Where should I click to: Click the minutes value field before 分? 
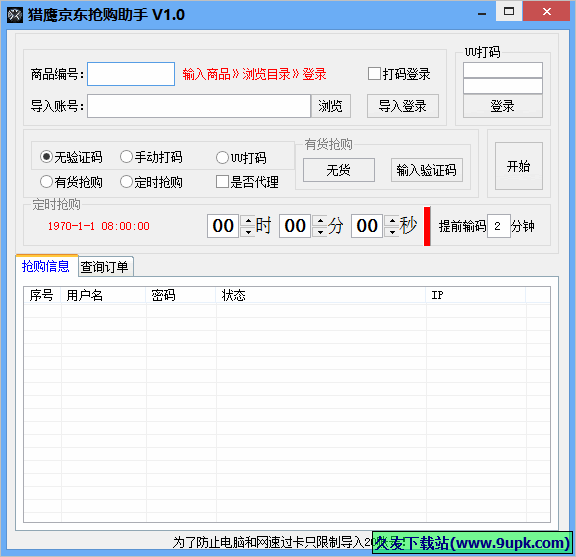click(295, 226)
